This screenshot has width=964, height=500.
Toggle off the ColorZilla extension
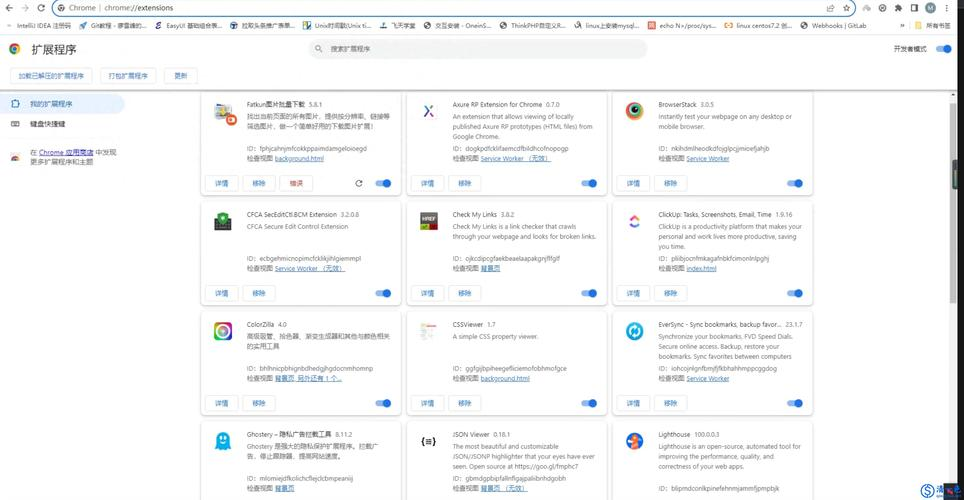[383, 403]
